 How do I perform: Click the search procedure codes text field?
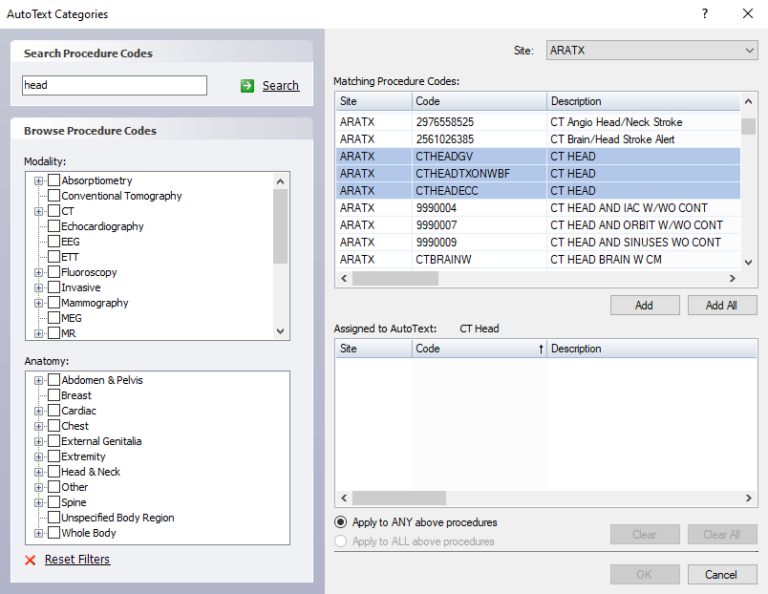pos(114,86)
